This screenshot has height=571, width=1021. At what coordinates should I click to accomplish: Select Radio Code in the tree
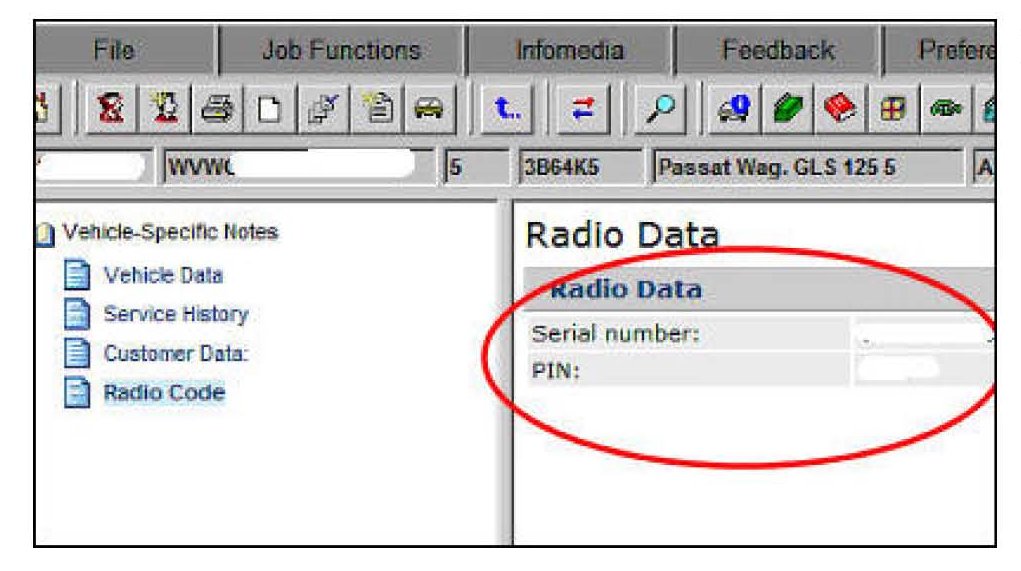click(164, 392)
